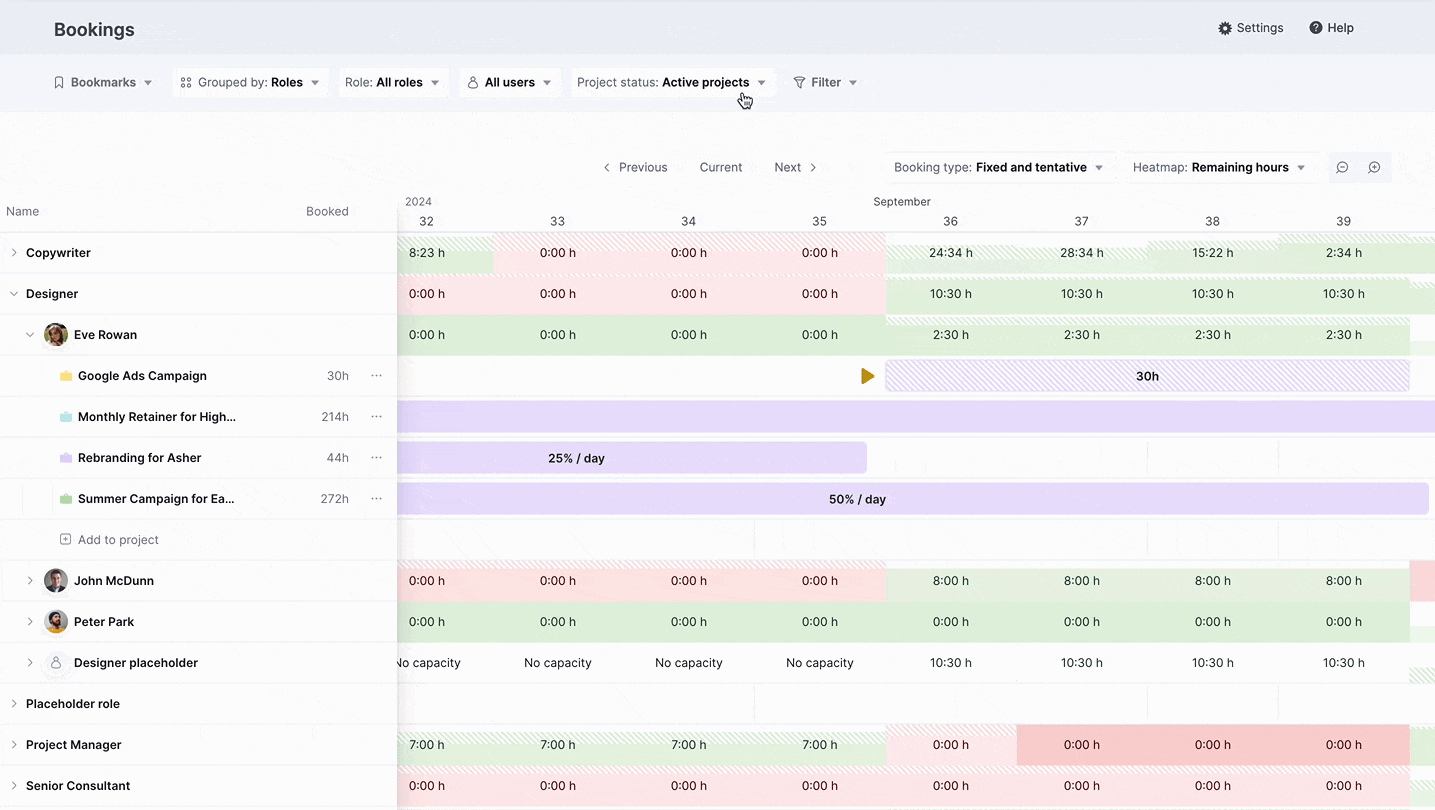
Task: Open Project status Active projects dropdown
Action: click(x=671, y=83)
